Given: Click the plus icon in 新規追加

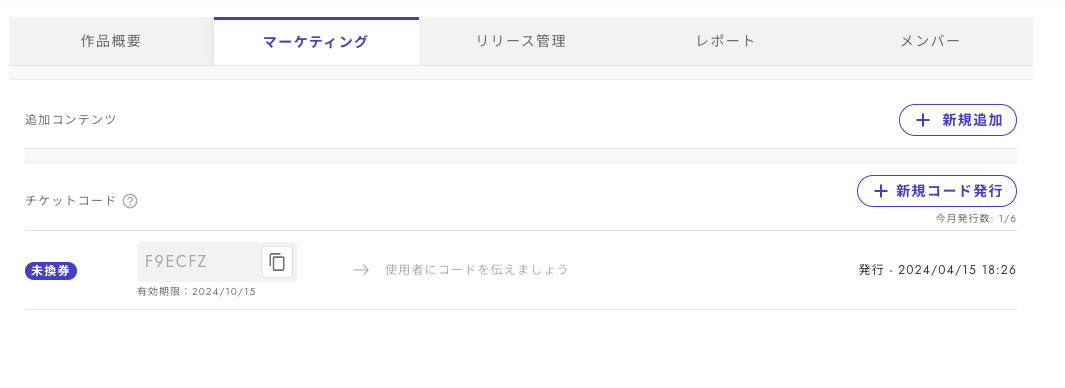Looking at the screenshot, I should click(x=922, y=120).
